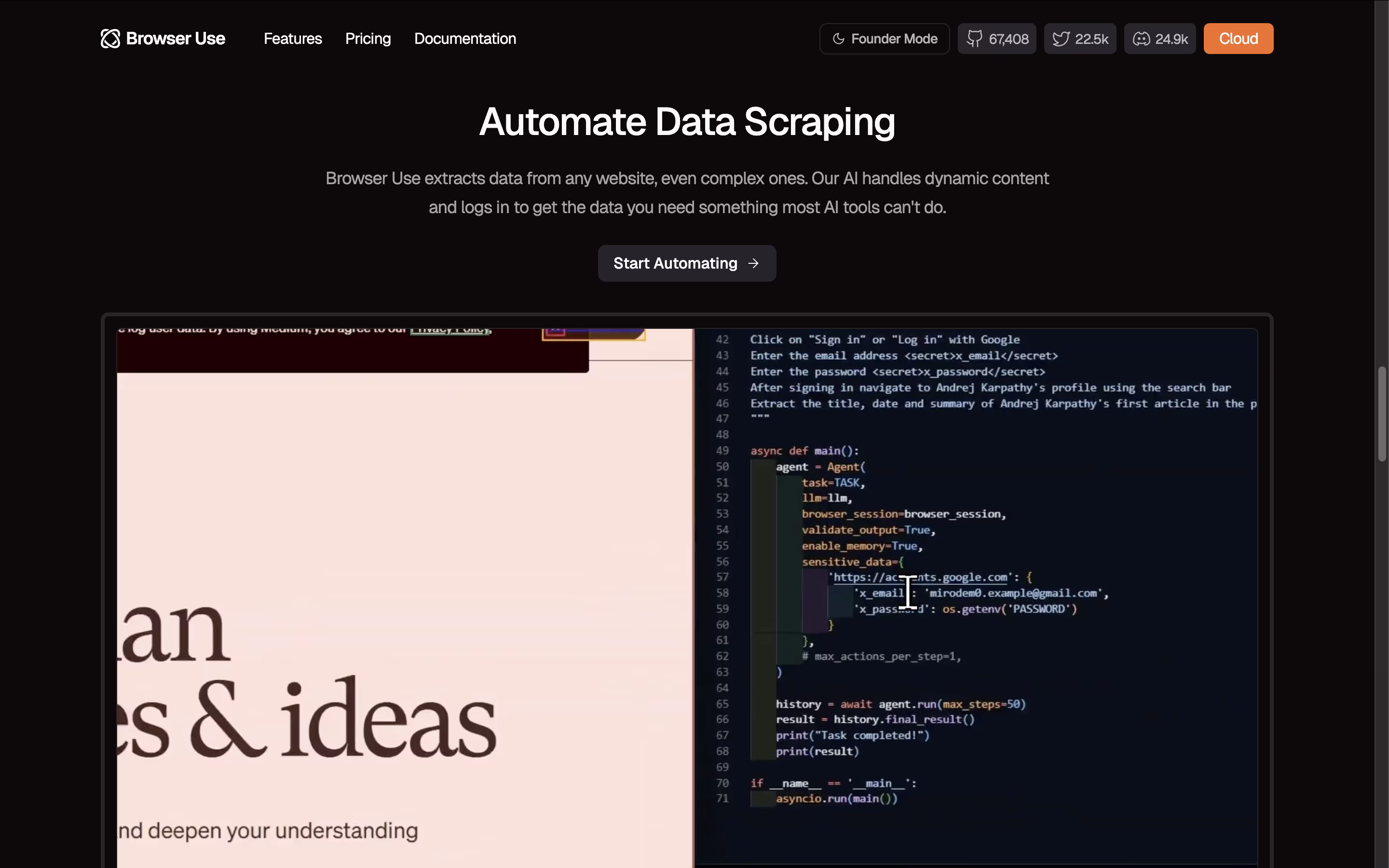Click the 'browser_session=browser_session,' line
The width and height of the screenshot is (1389, 868).
(903, 514)
